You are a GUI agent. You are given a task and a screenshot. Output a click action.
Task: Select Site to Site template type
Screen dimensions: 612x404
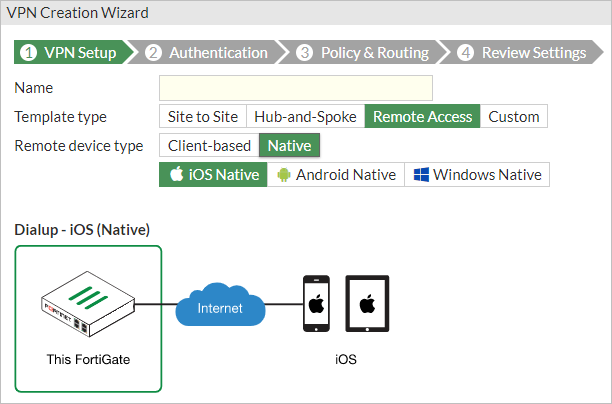tap(203, 116)
